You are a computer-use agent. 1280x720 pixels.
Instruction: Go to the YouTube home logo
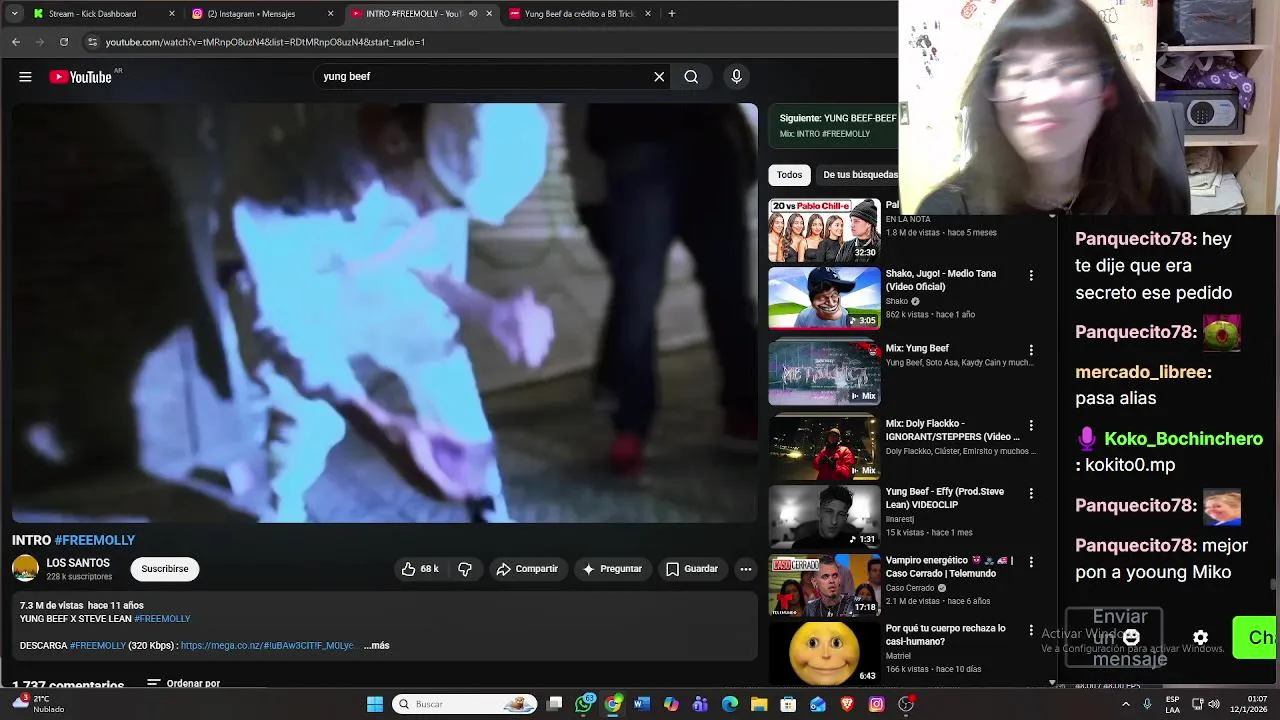pos(80,77)
